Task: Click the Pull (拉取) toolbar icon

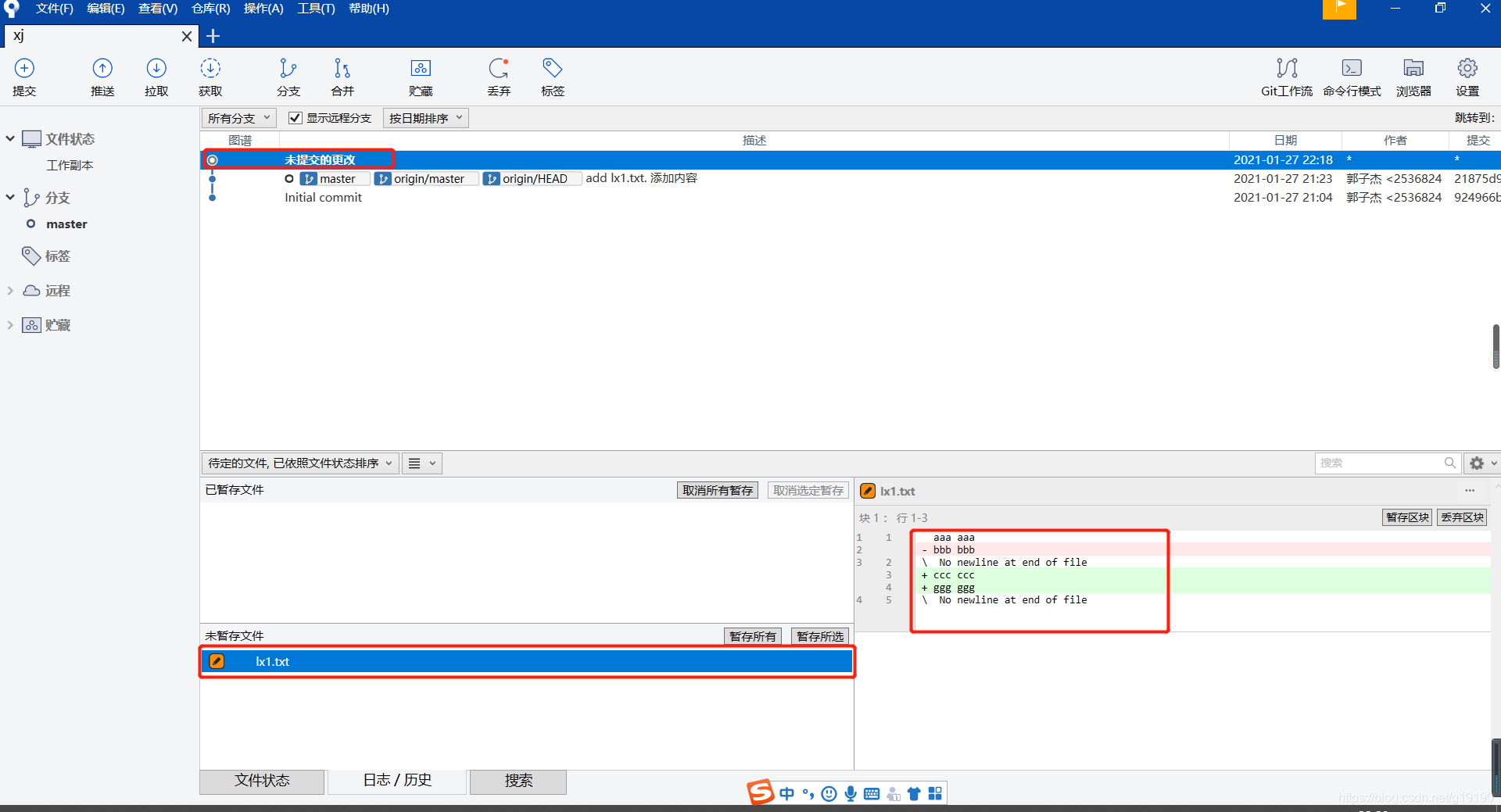Action: [156, 77]
